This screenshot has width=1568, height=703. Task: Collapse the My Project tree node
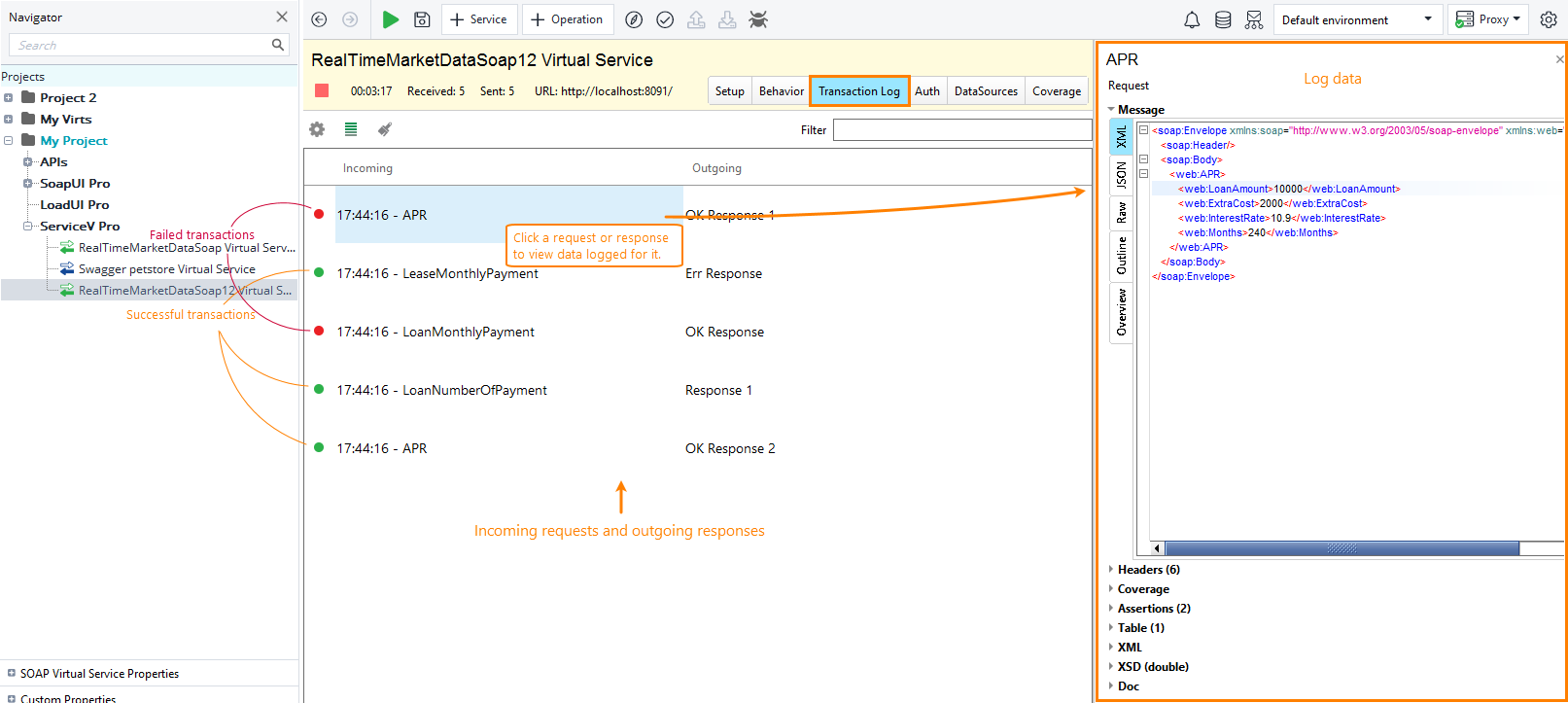(9, 140)
